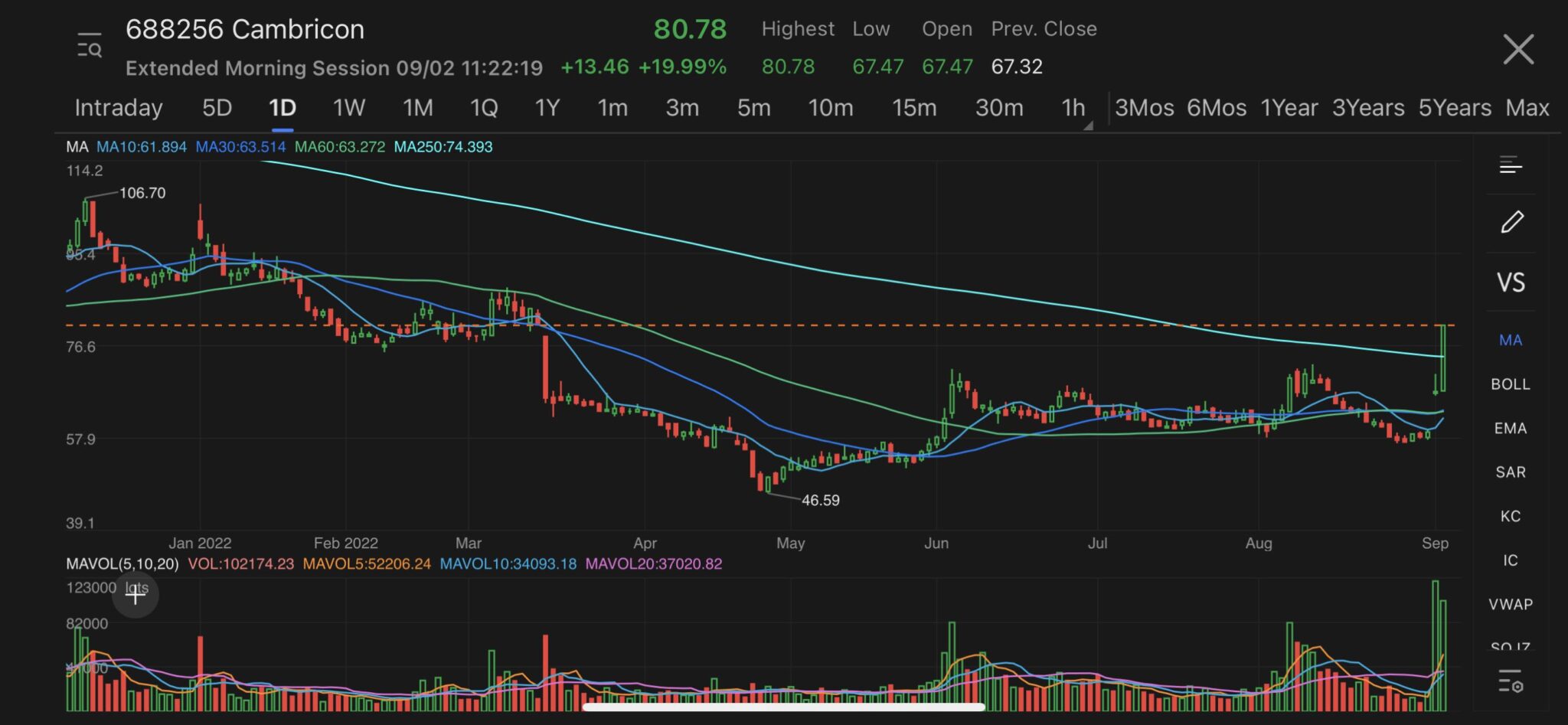Expand the minute interval dropdown triangle

[x=1088, y=126]
